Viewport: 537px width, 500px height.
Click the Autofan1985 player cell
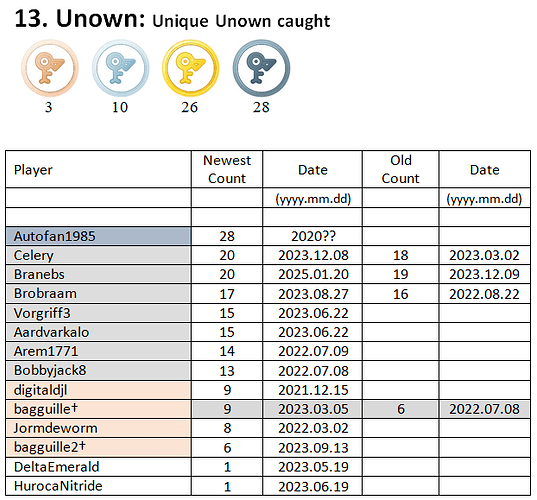click(x=99, y=236)
